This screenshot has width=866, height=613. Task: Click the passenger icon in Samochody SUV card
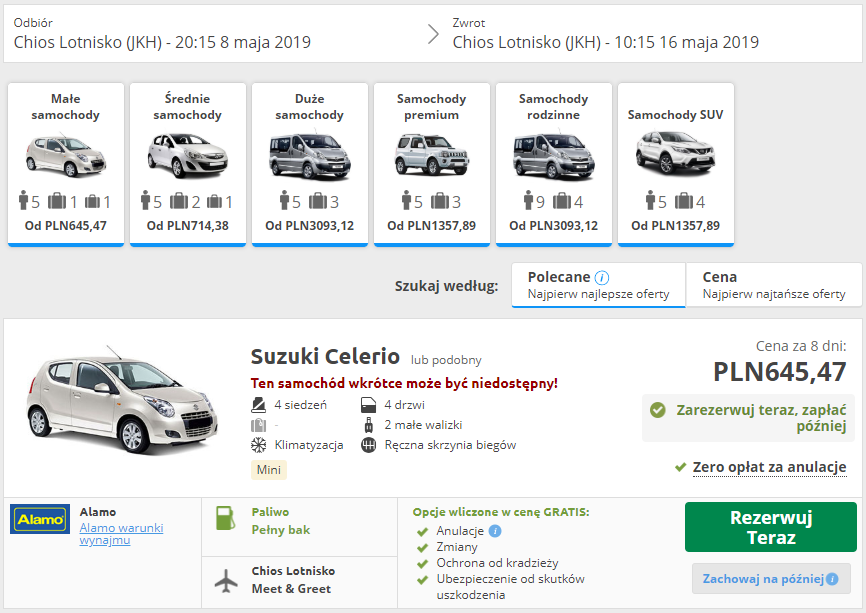(651, 201)
